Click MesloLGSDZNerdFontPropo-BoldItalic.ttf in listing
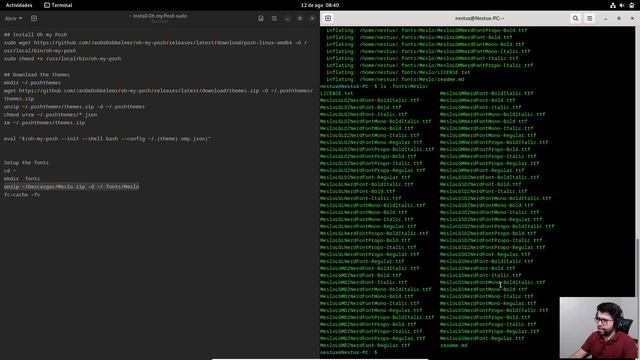 (x=497, y=227)
